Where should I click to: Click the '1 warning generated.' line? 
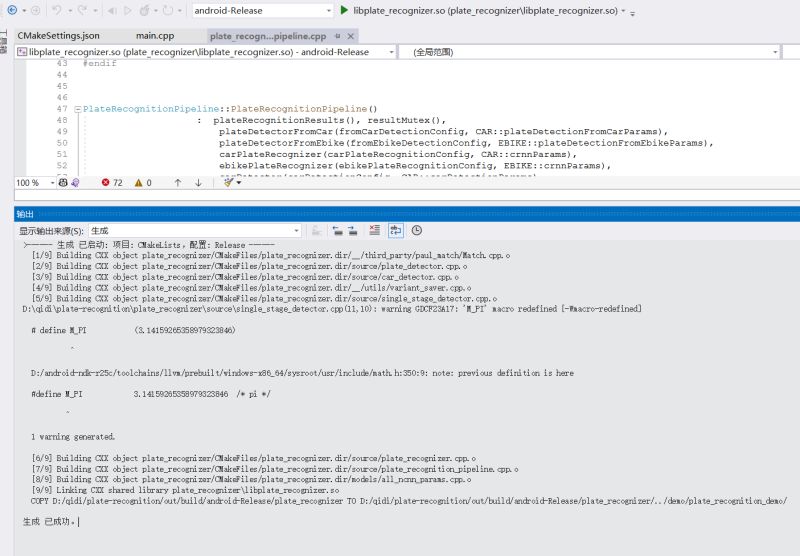73,437
